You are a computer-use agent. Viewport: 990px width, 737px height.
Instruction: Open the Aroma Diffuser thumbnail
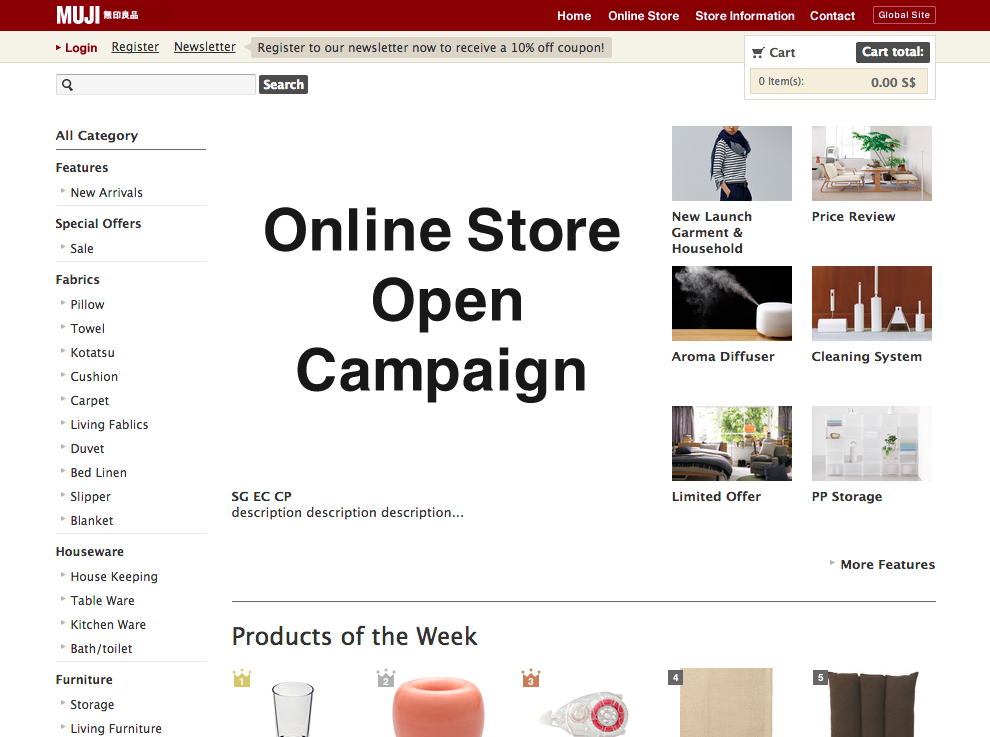[731, 303]
